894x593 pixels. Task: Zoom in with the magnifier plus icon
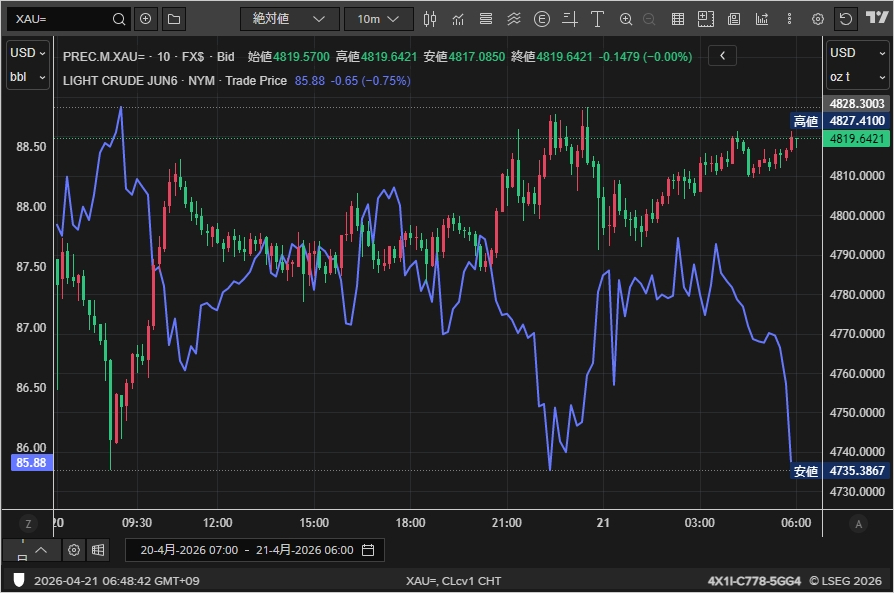(626, 19)
